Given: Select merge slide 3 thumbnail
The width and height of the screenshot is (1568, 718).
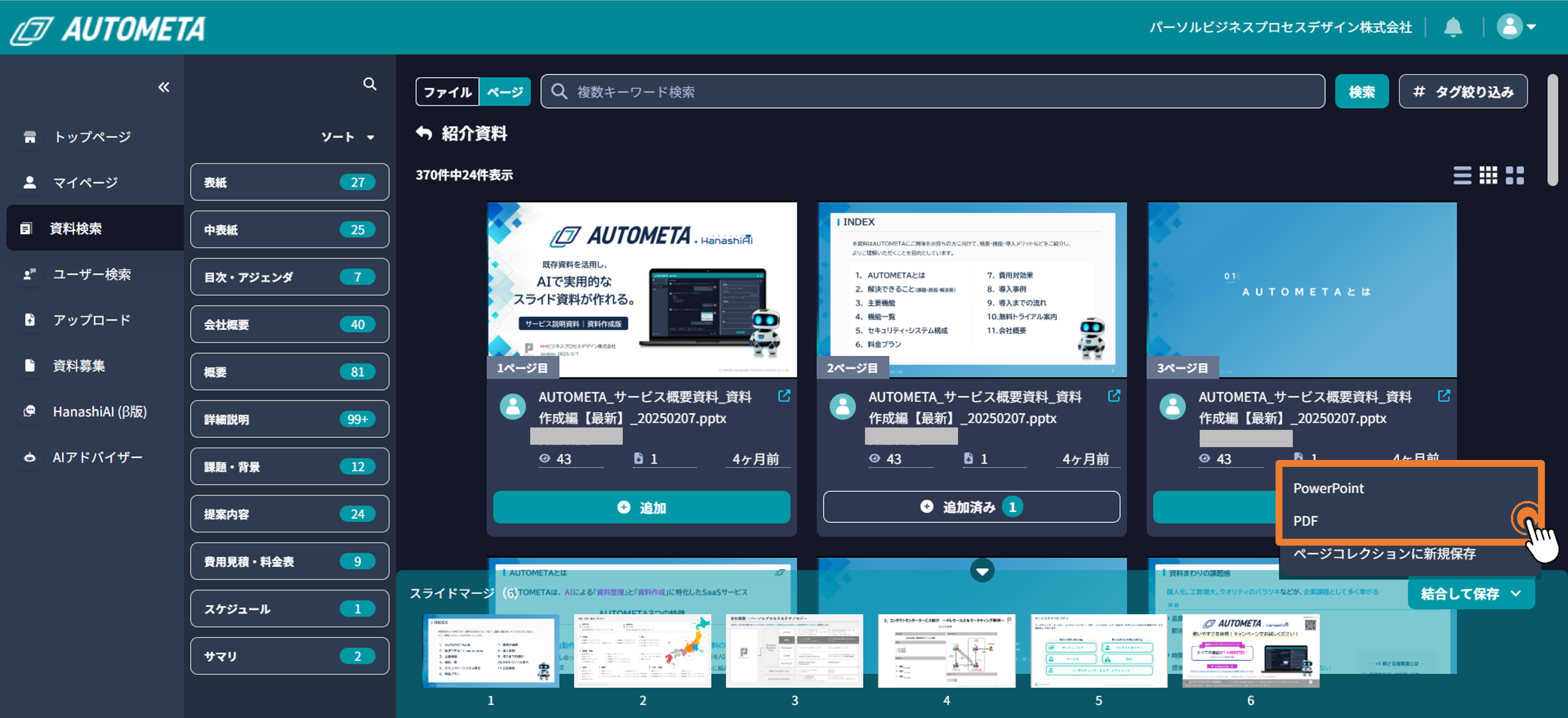Looking at the screenshot, I should (x=795, y=651).
